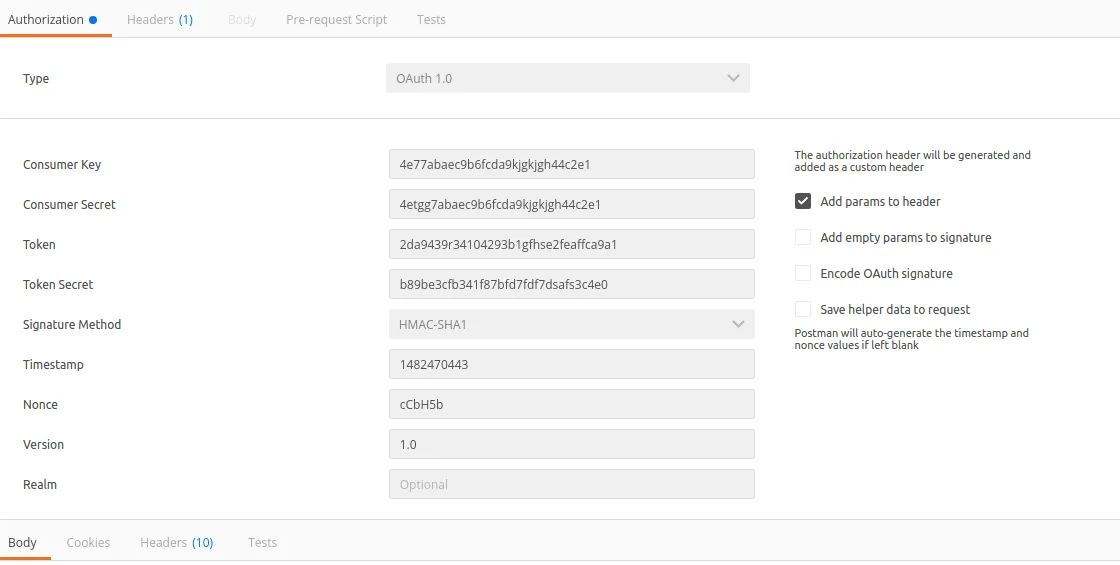Open the Pre-request Script tab

tap(336, 19)
